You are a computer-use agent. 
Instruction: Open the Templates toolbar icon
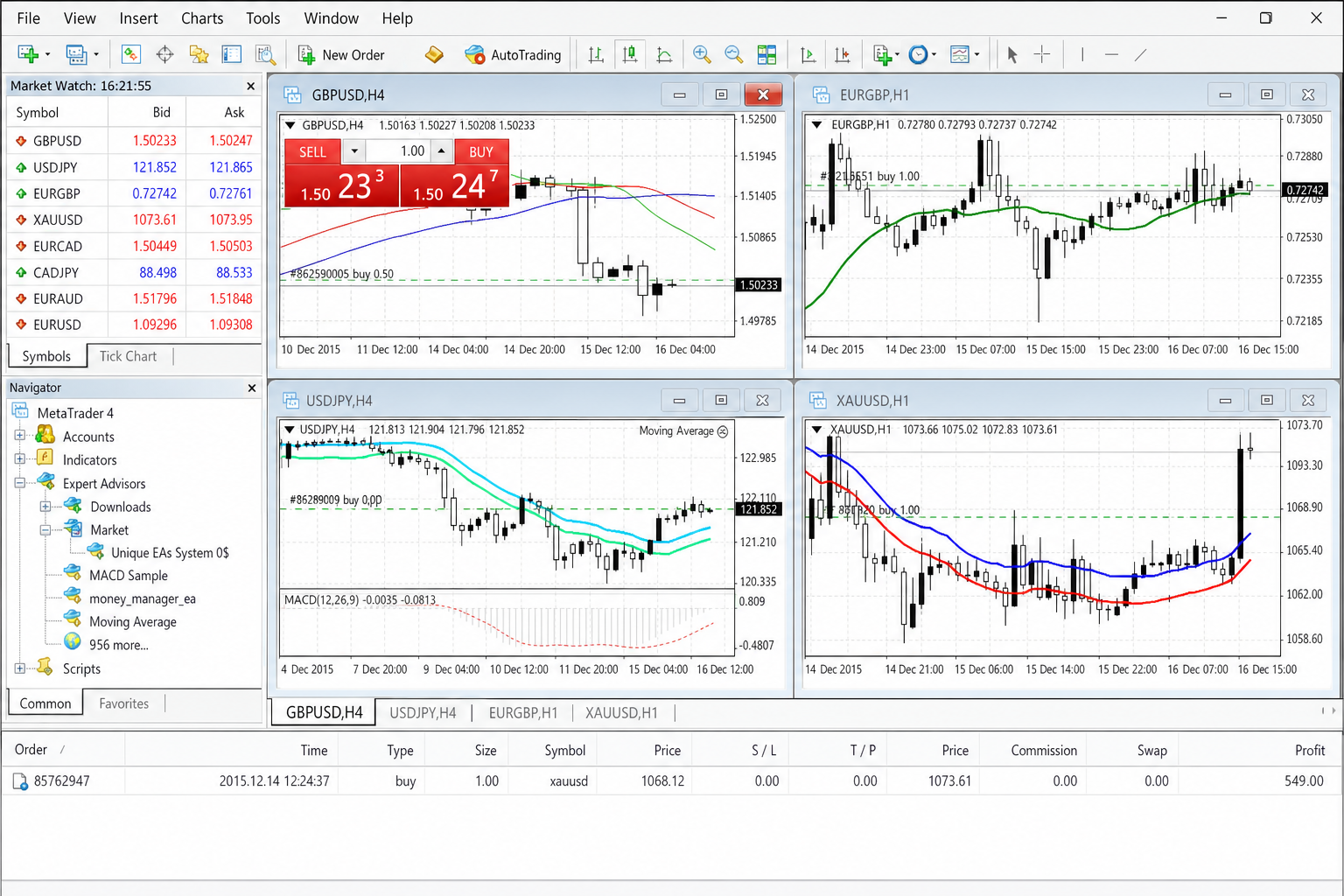tap(960, 55)
